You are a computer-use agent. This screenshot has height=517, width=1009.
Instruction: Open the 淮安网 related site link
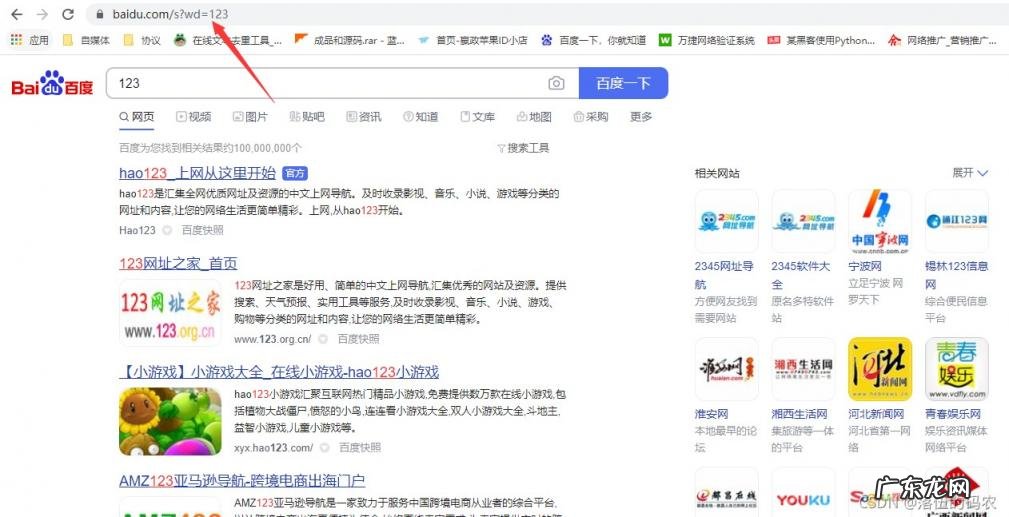711,414
